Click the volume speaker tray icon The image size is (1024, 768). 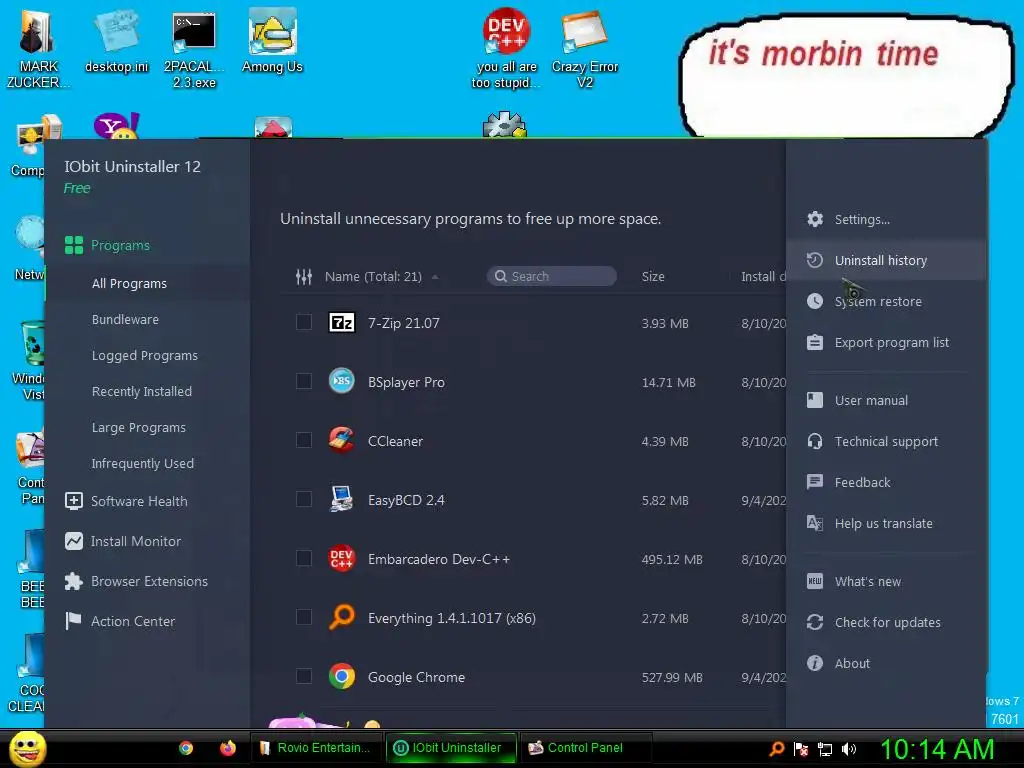click(849, 749)
